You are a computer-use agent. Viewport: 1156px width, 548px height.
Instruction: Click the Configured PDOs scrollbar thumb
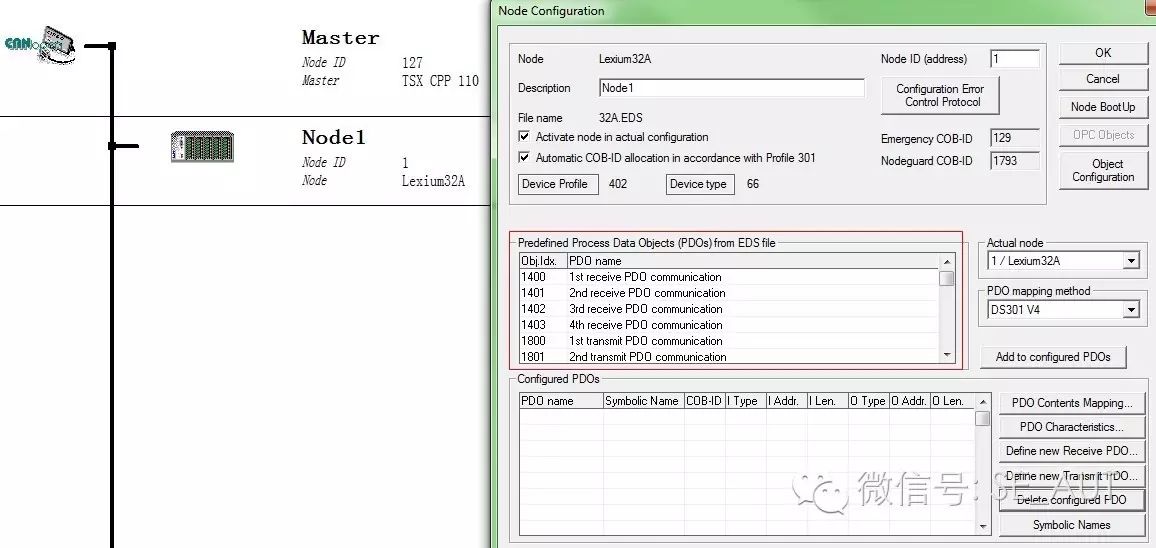point(983,418)
